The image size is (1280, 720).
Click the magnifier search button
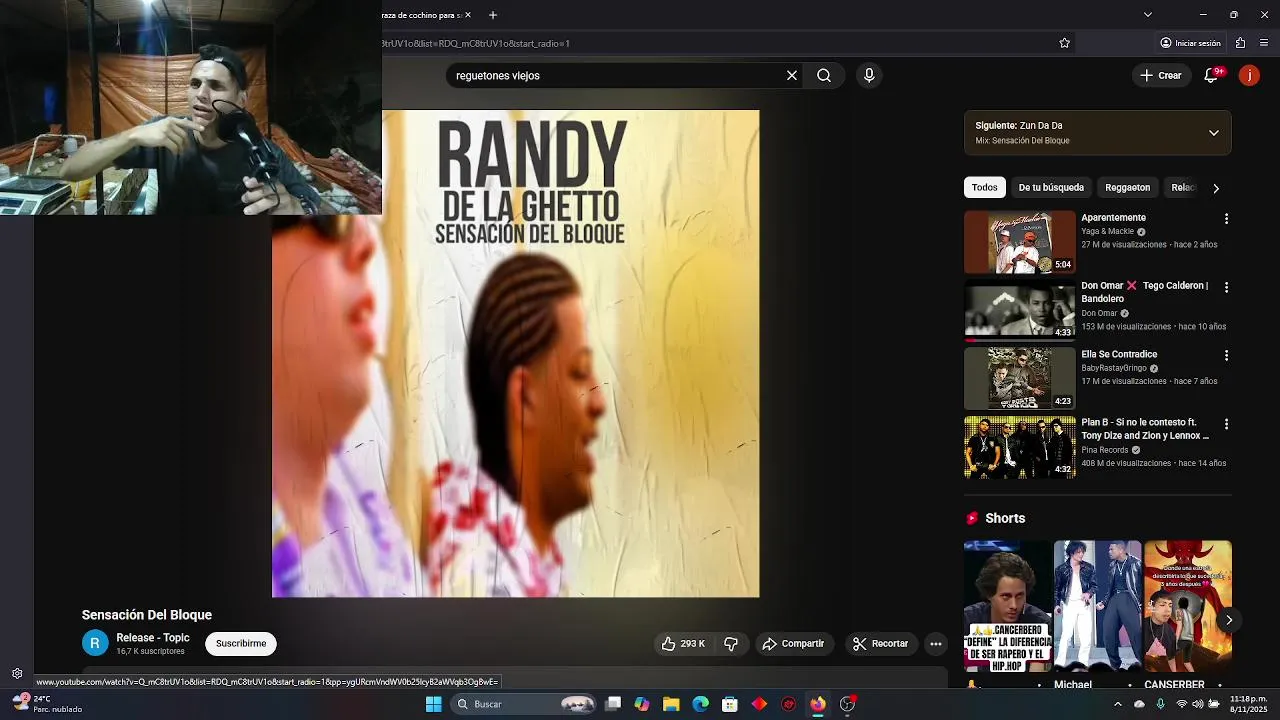point(824,75)
